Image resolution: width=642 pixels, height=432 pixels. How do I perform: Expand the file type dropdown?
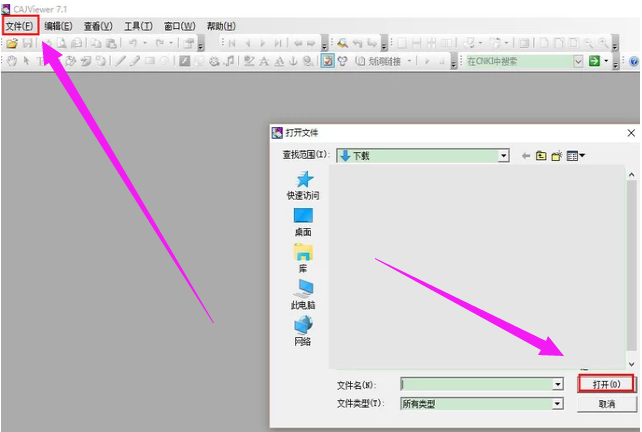(557, 404)
